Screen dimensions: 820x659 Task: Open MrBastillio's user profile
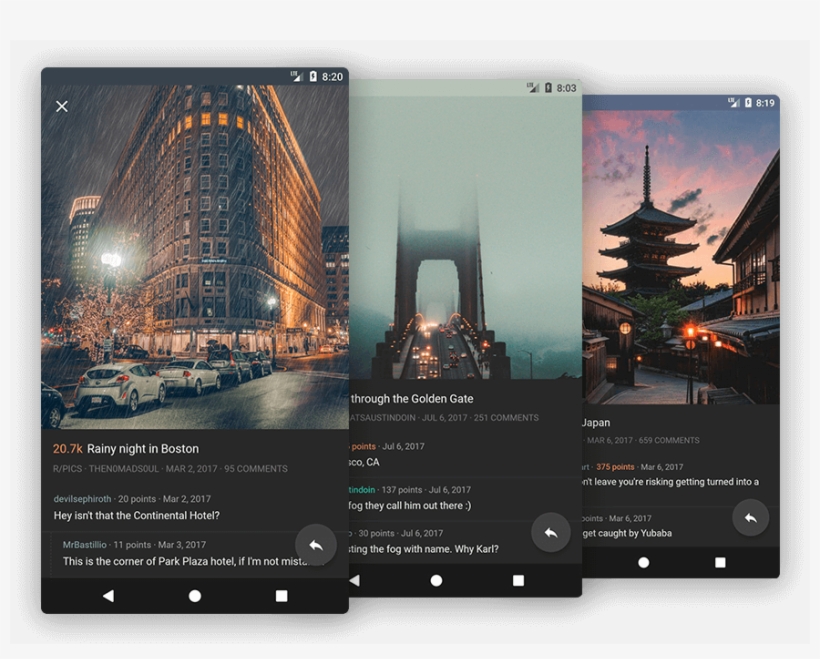pos(84,545)
